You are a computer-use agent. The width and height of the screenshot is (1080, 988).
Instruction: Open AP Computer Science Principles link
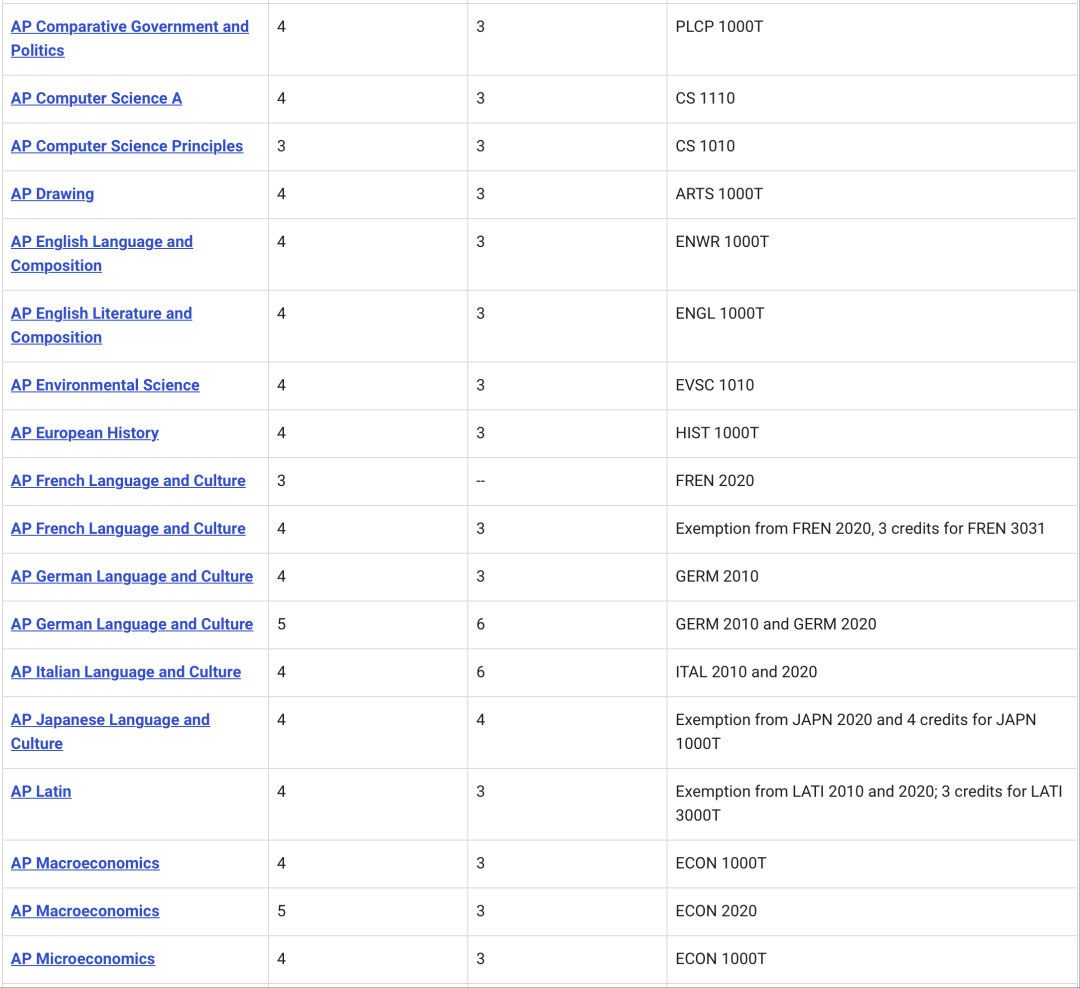[x=127, y=146]
